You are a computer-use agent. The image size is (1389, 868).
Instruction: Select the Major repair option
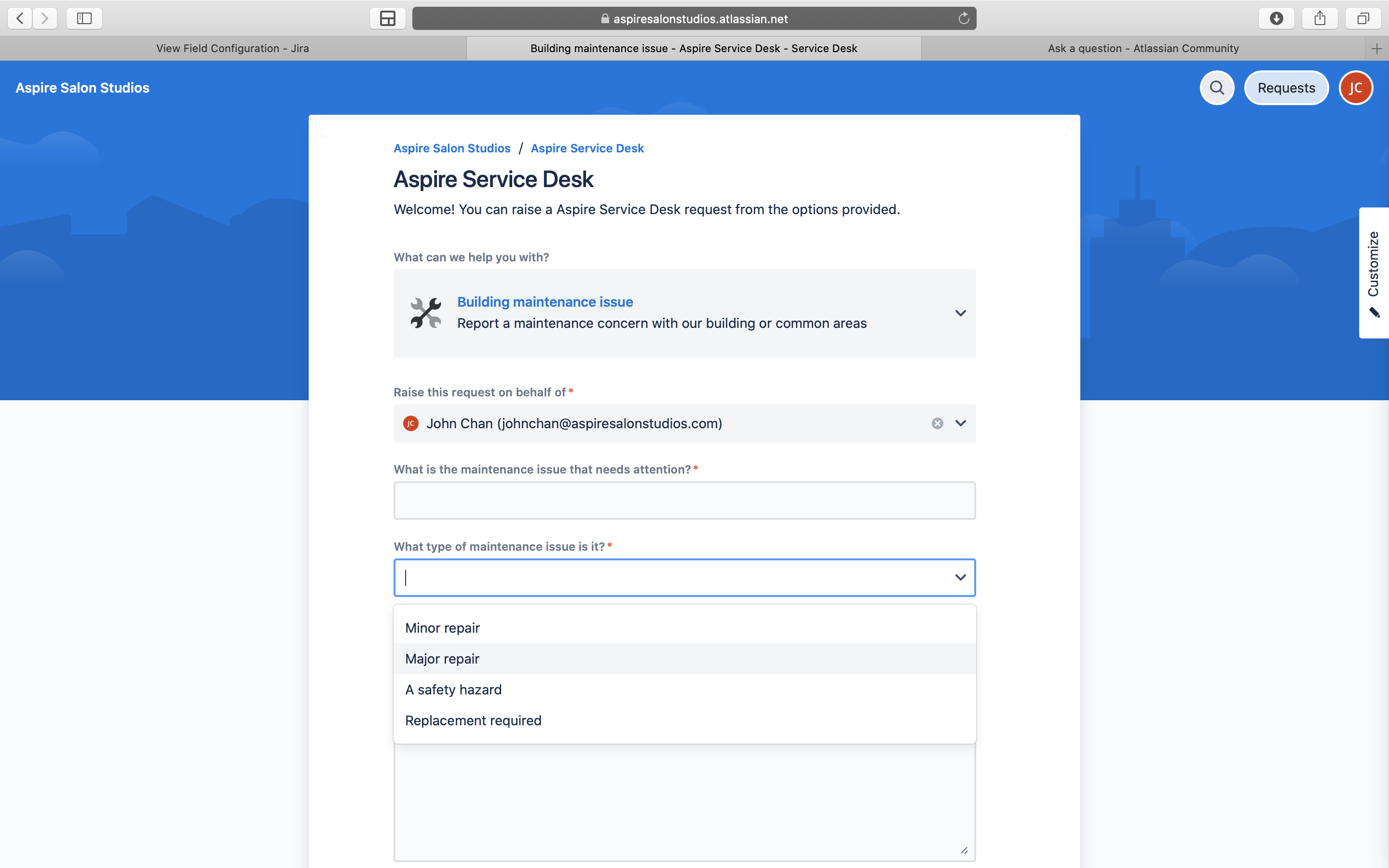[442, 658]
